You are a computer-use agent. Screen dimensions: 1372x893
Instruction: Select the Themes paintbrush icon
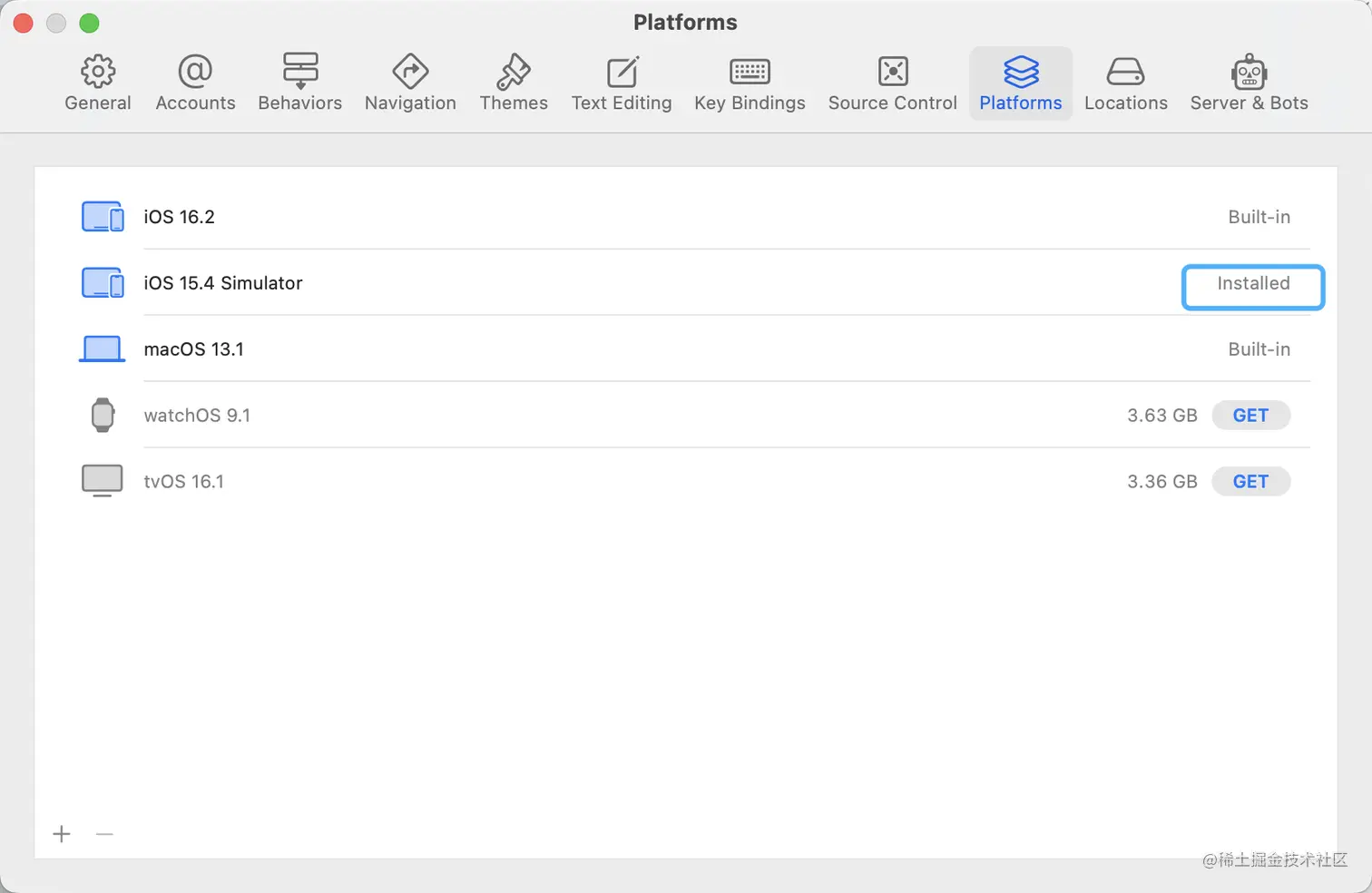tap(514, 71)
